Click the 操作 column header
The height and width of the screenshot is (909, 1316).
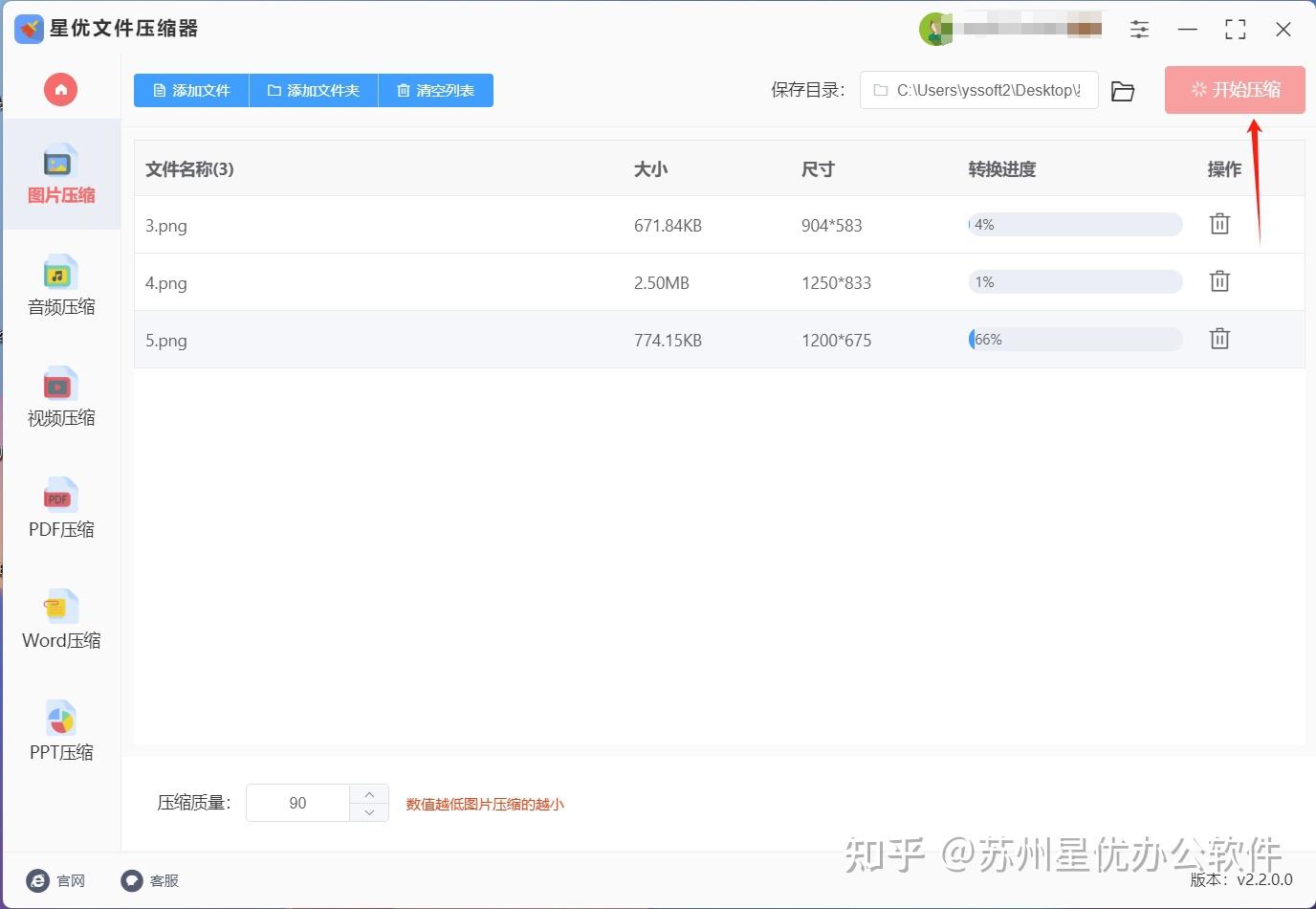[x=1224, y=169]
